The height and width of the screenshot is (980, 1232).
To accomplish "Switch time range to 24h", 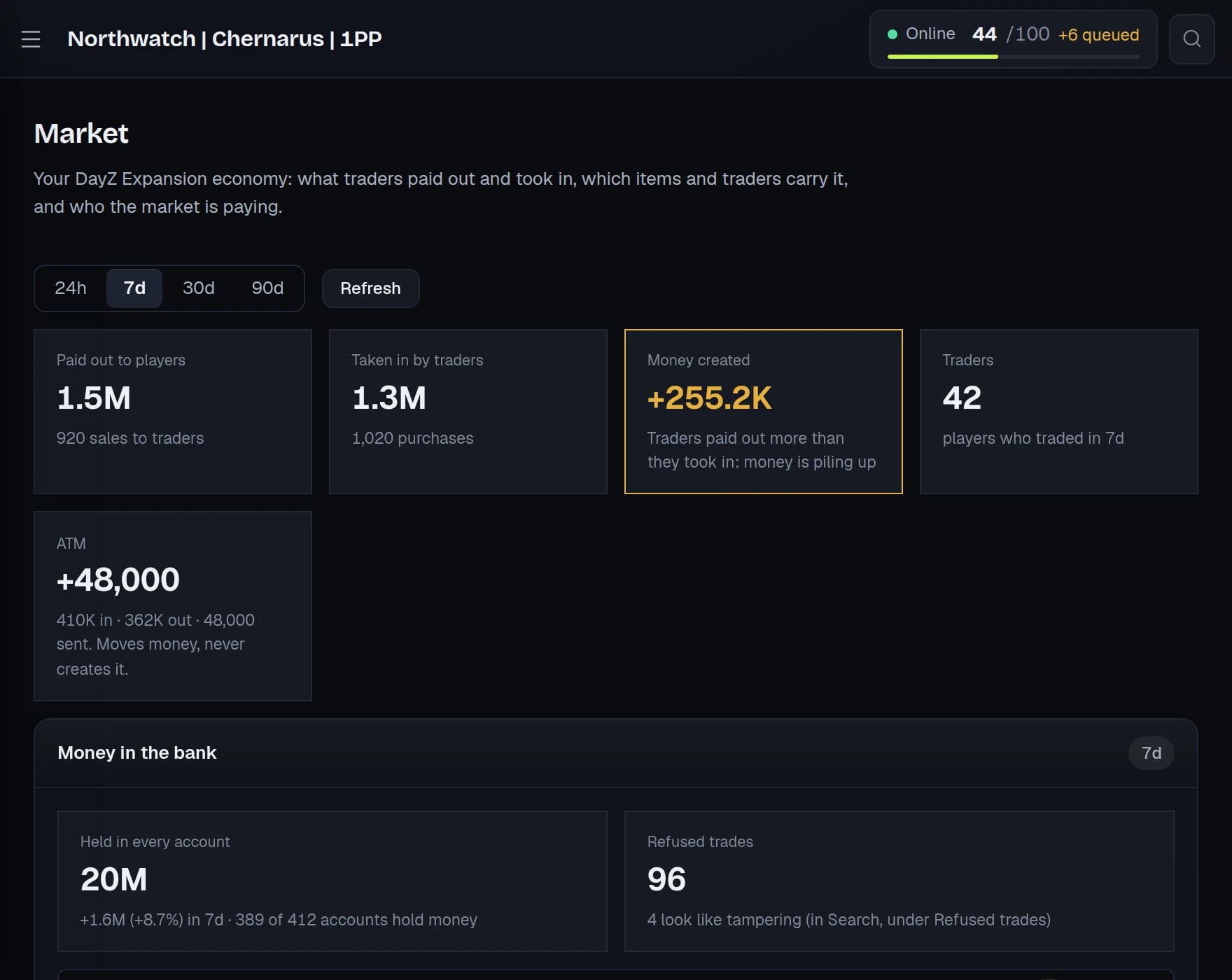I will (x=71, y=288).
